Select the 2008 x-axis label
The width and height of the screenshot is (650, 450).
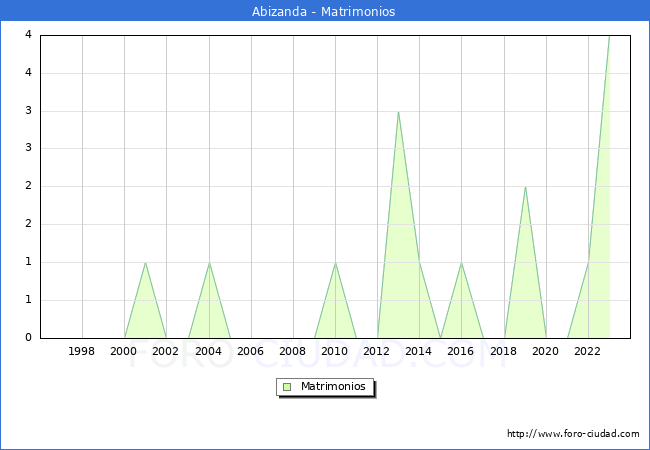(x=293, y=351)
